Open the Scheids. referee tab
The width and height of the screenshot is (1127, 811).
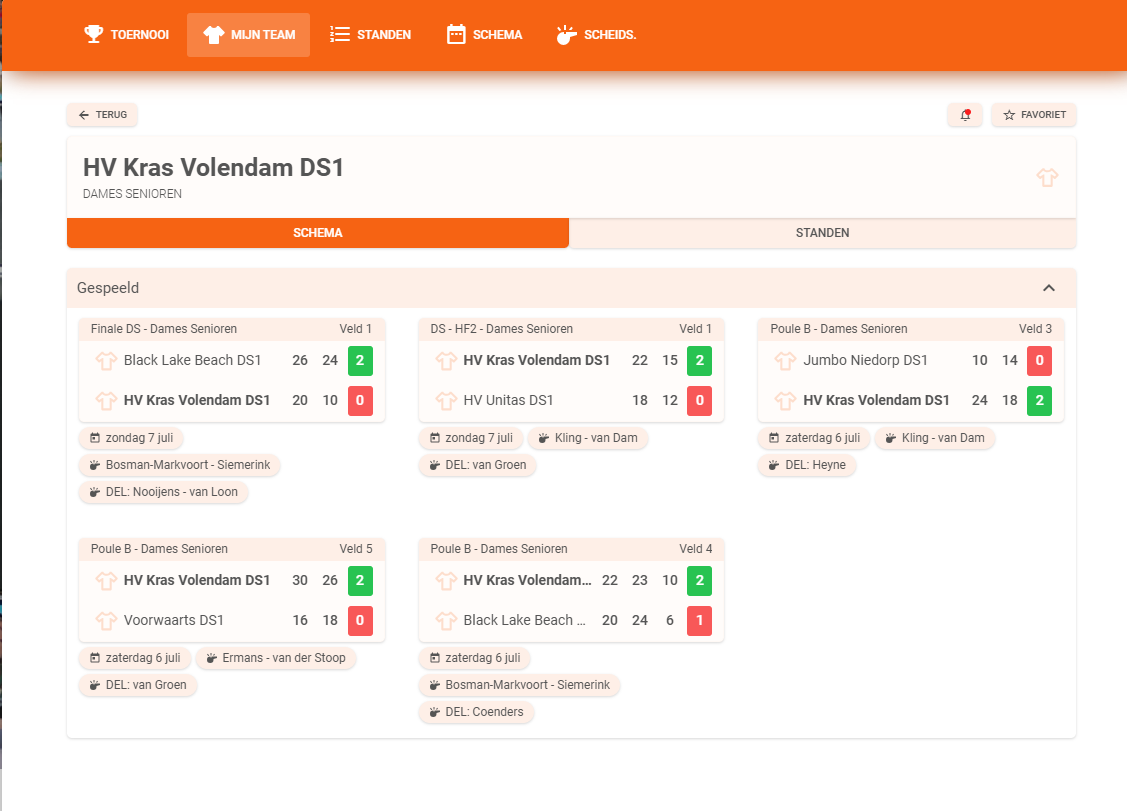596,35
